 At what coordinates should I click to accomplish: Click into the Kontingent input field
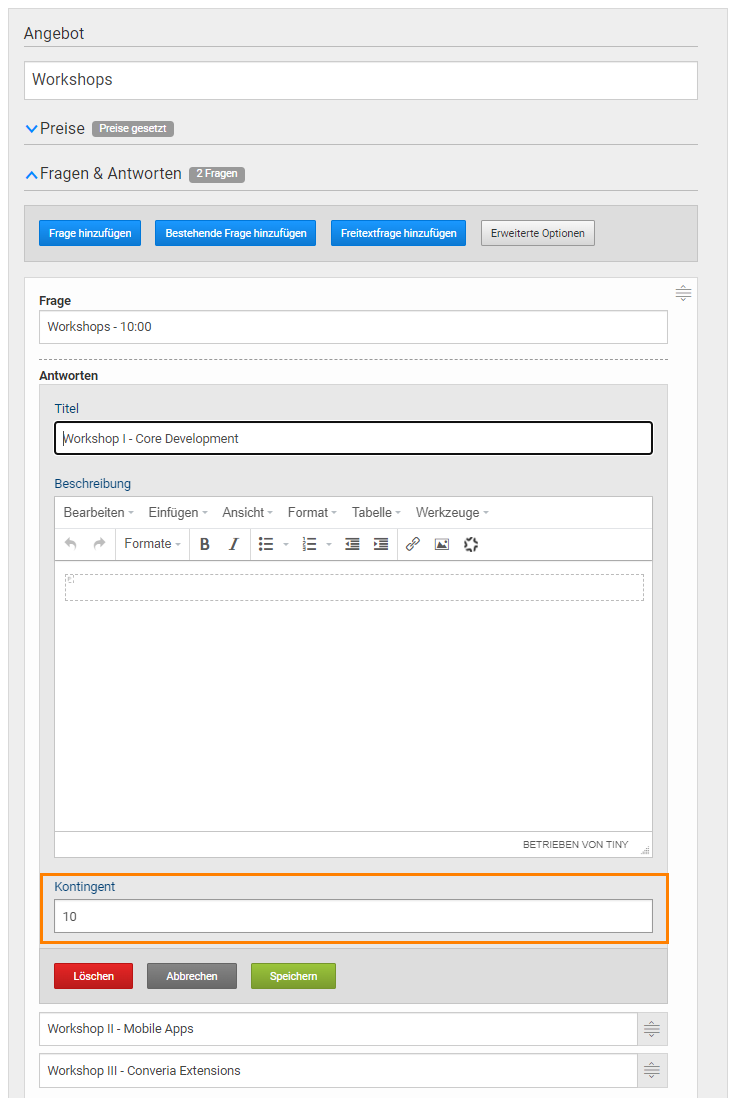[x=353, y=916]
